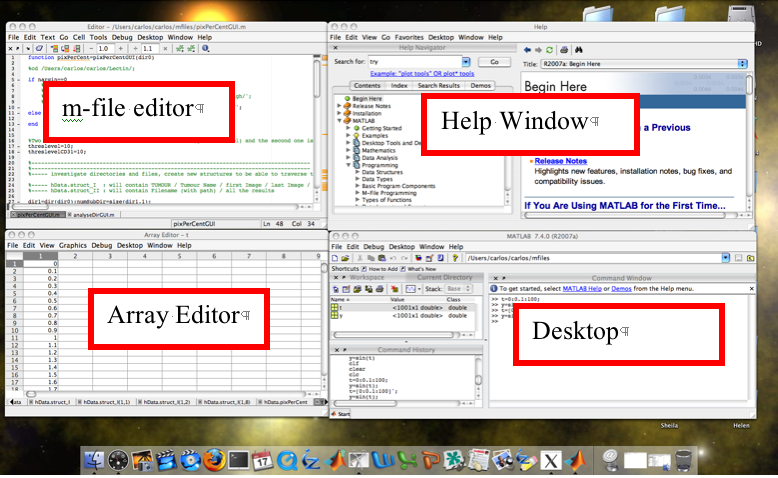Click the Search for input field in Help
Image resolution: width=778 pixels, height=478 pixels.
(x=415, y=62)
